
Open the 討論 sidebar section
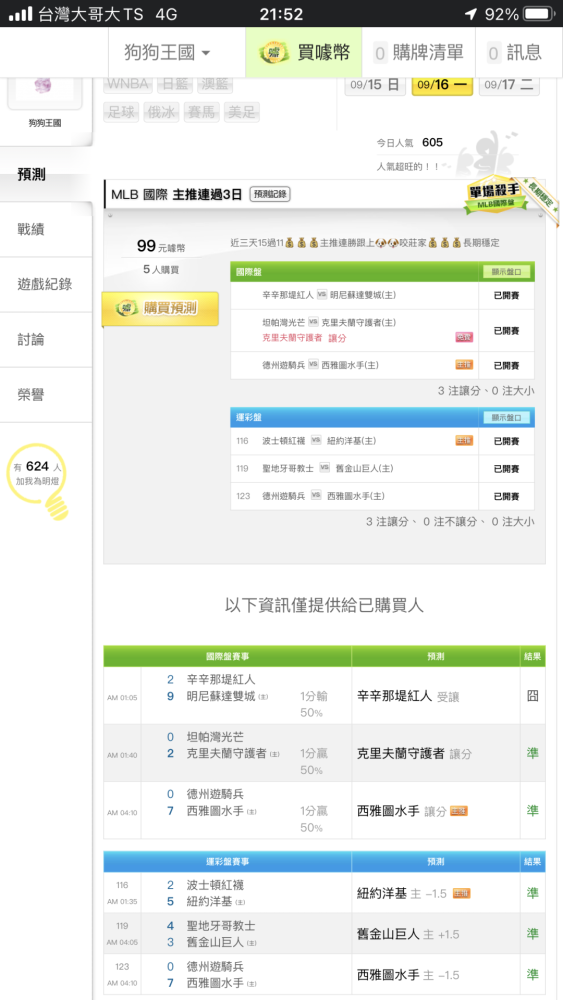coord(46,339)
